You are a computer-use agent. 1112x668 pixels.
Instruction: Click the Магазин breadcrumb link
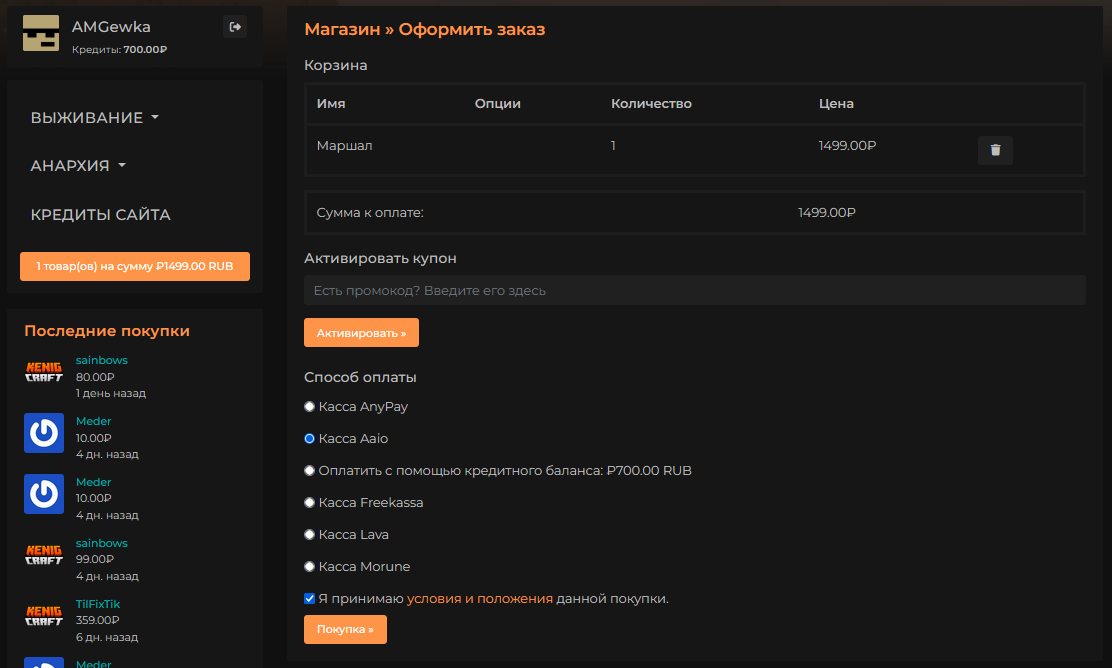tap(343, 29)
